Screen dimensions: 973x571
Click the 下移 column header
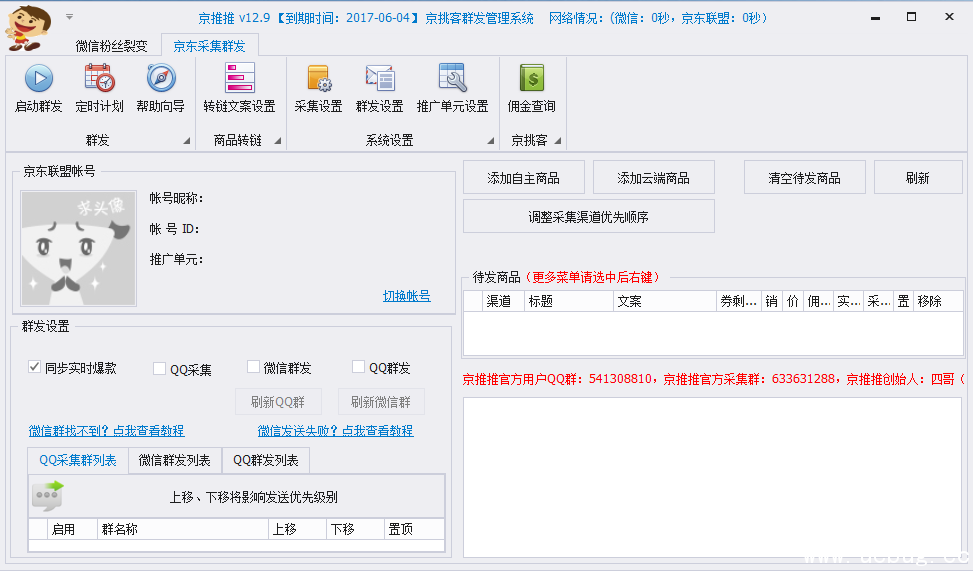click(355, 529)
